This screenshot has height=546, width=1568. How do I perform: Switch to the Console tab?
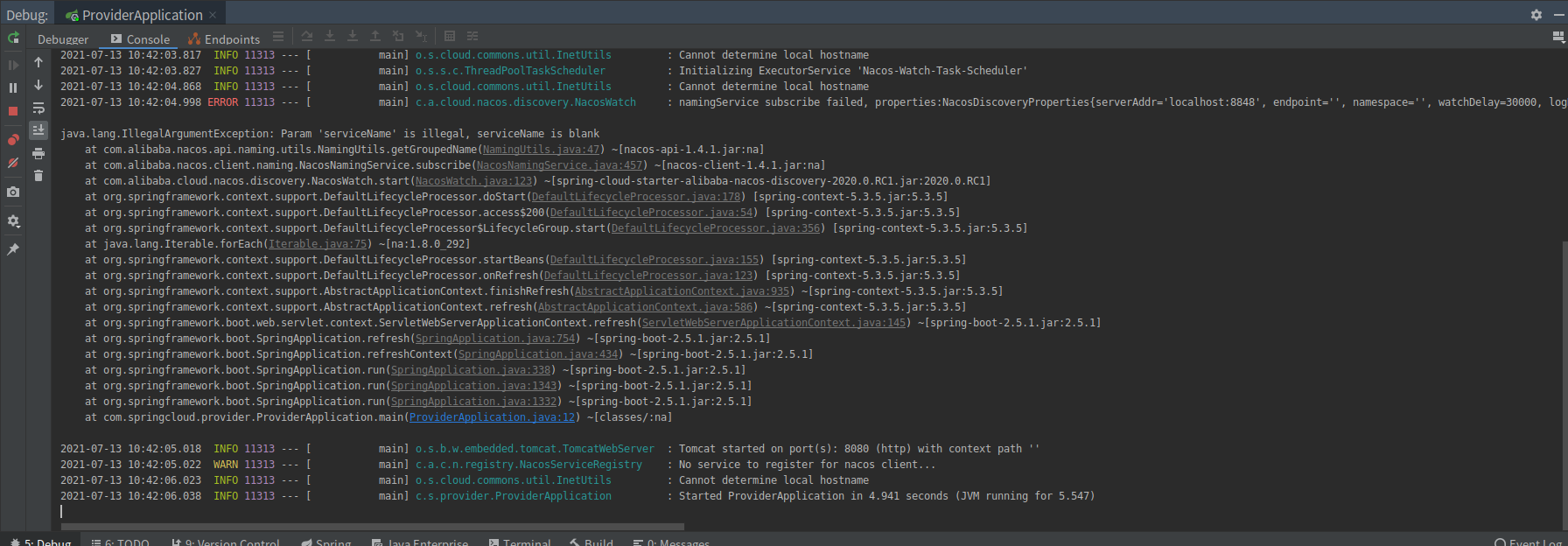tap(140, 39)
